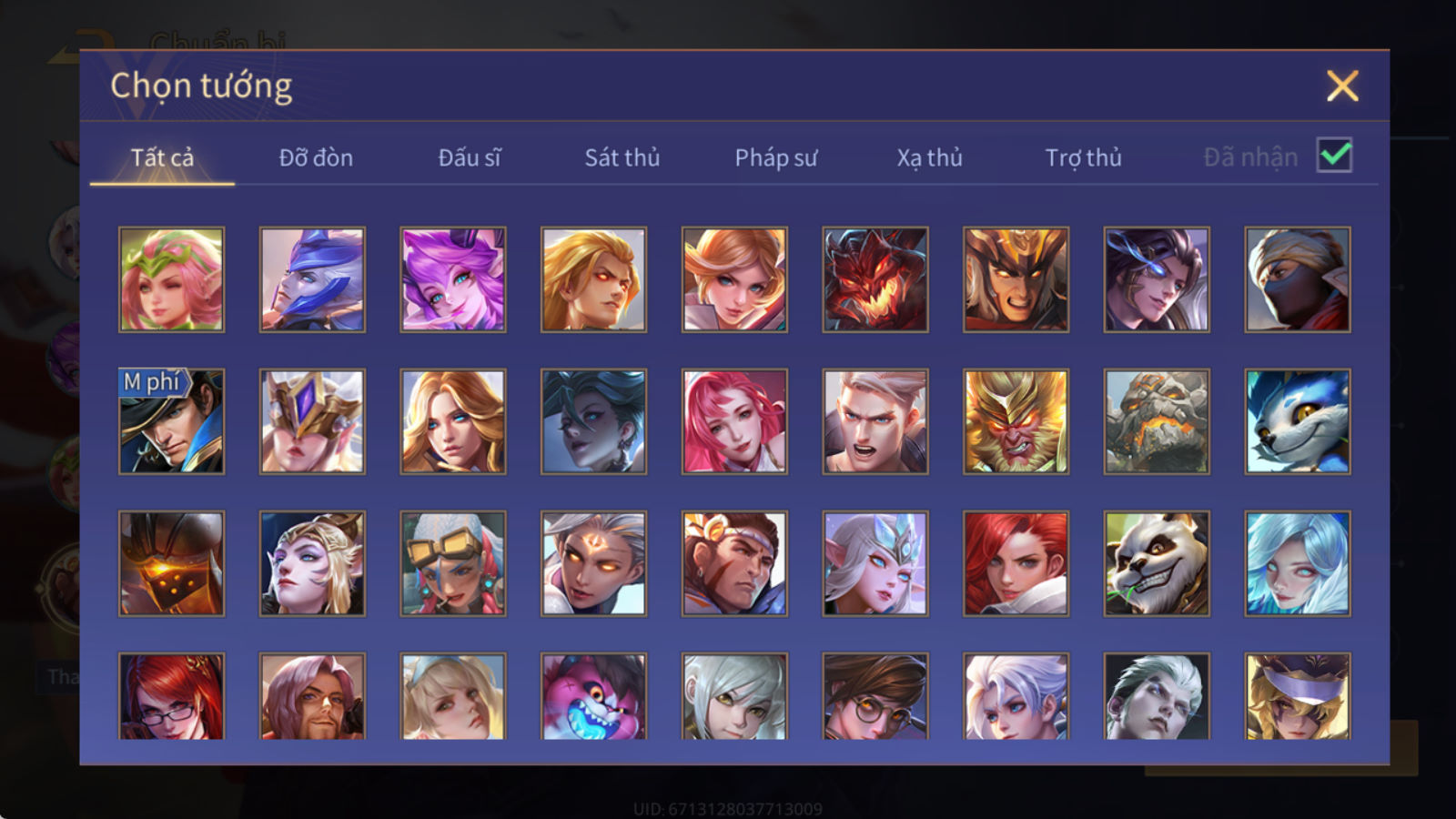Switch to the Đỡ đòn tab

tap(316, 157)
